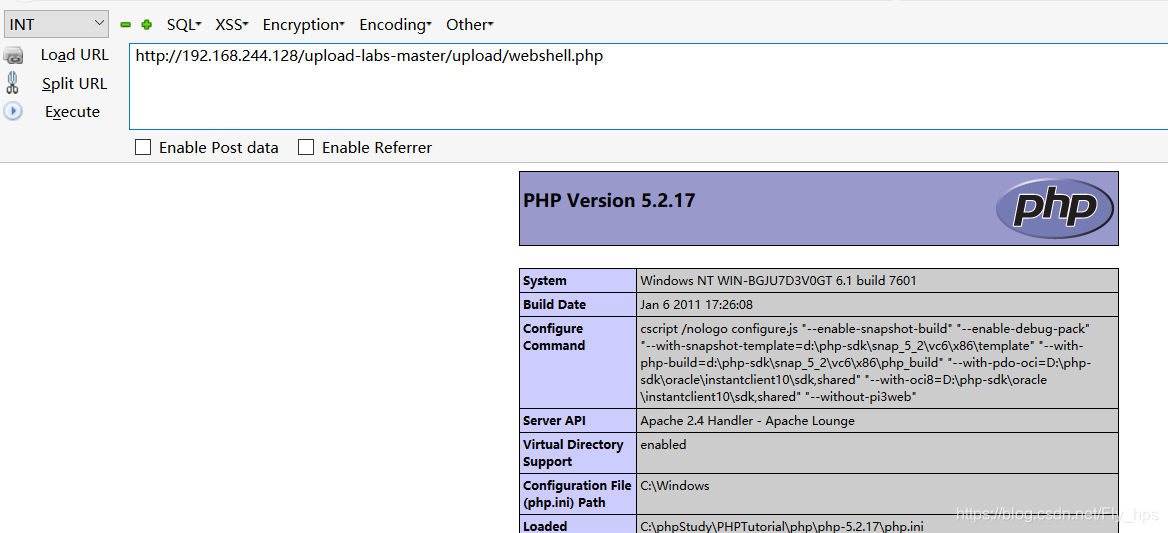Open the Encoding dropdown menu

[x=396, y=25]
